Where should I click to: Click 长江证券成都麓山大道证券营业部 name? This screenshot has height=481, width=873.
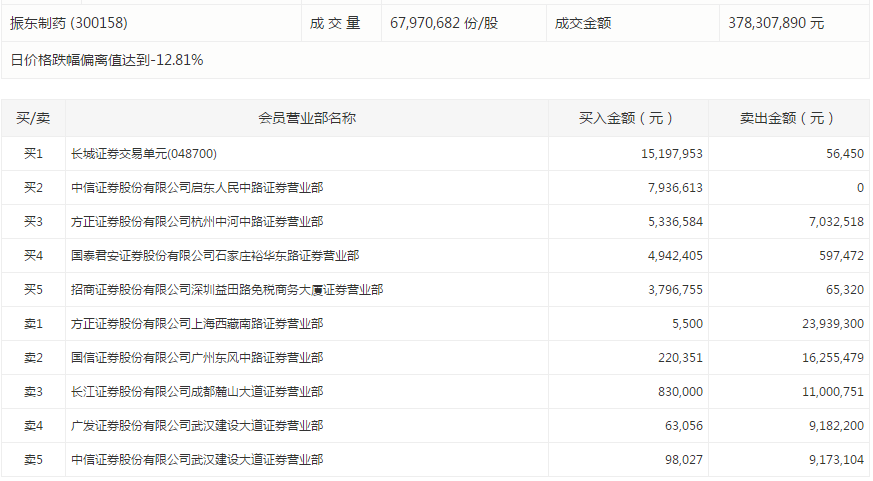click(197, 391)
